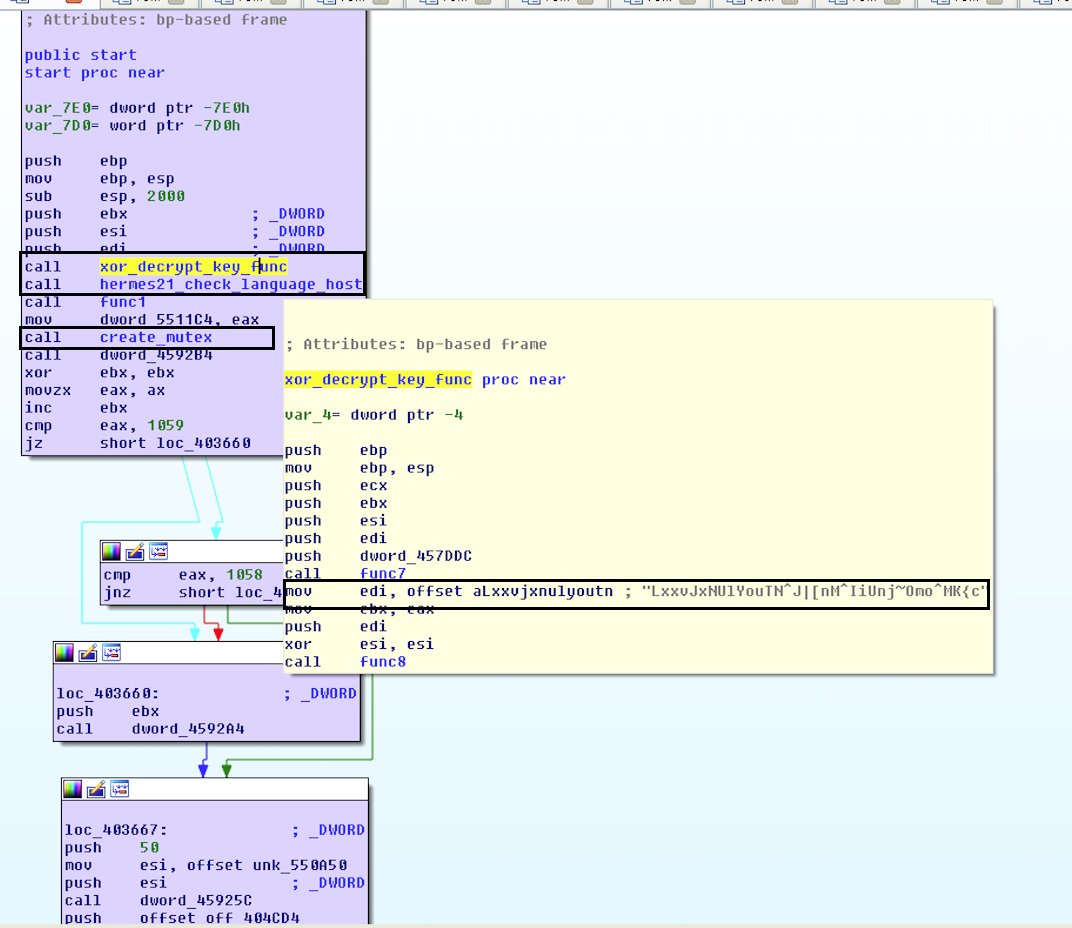
Task: Click the 'push 50' operand value
Action: click(149, 848)
